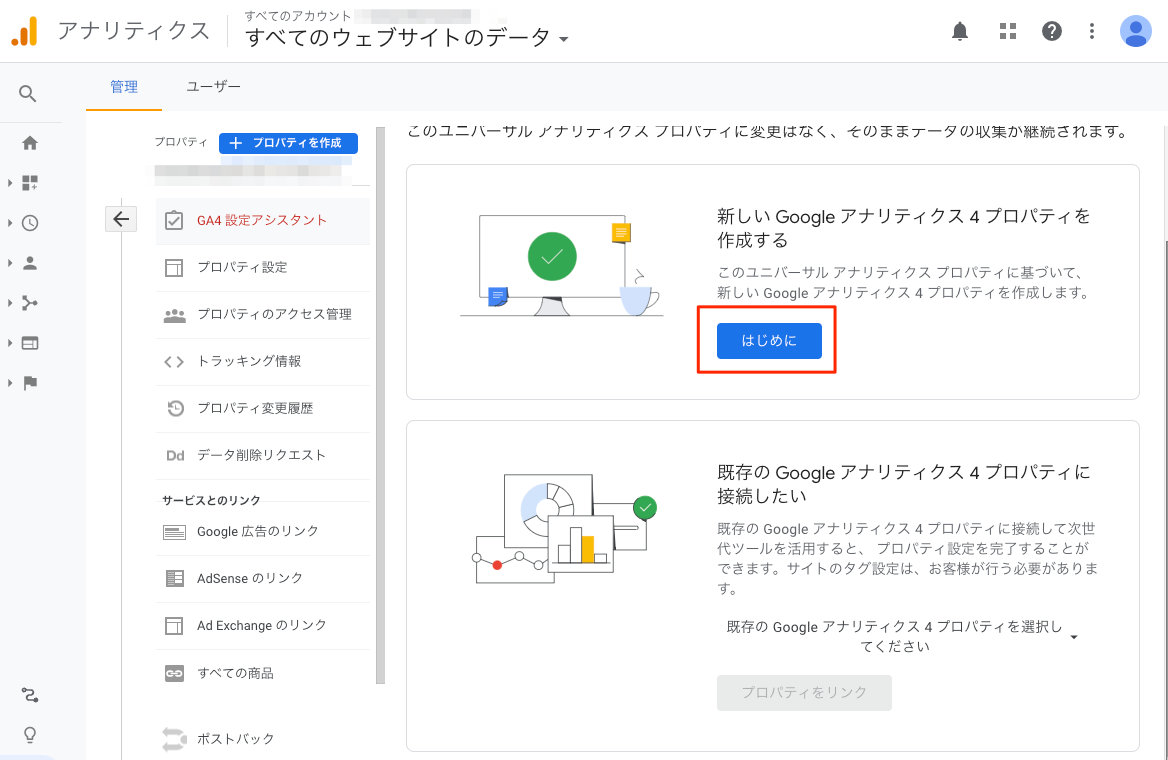Click the Google Analytics logo
Image resolution: width=1168 pixels, height=760 pixels.
[x=25, y=31]
